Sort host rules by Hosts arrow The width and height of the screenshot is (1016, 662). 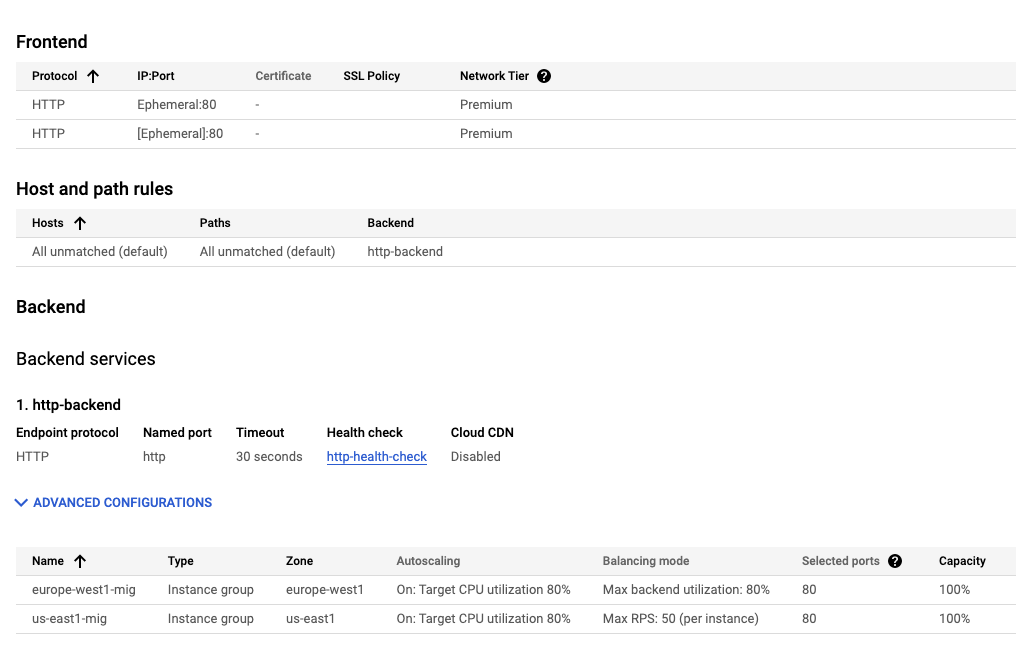[80, 223]
